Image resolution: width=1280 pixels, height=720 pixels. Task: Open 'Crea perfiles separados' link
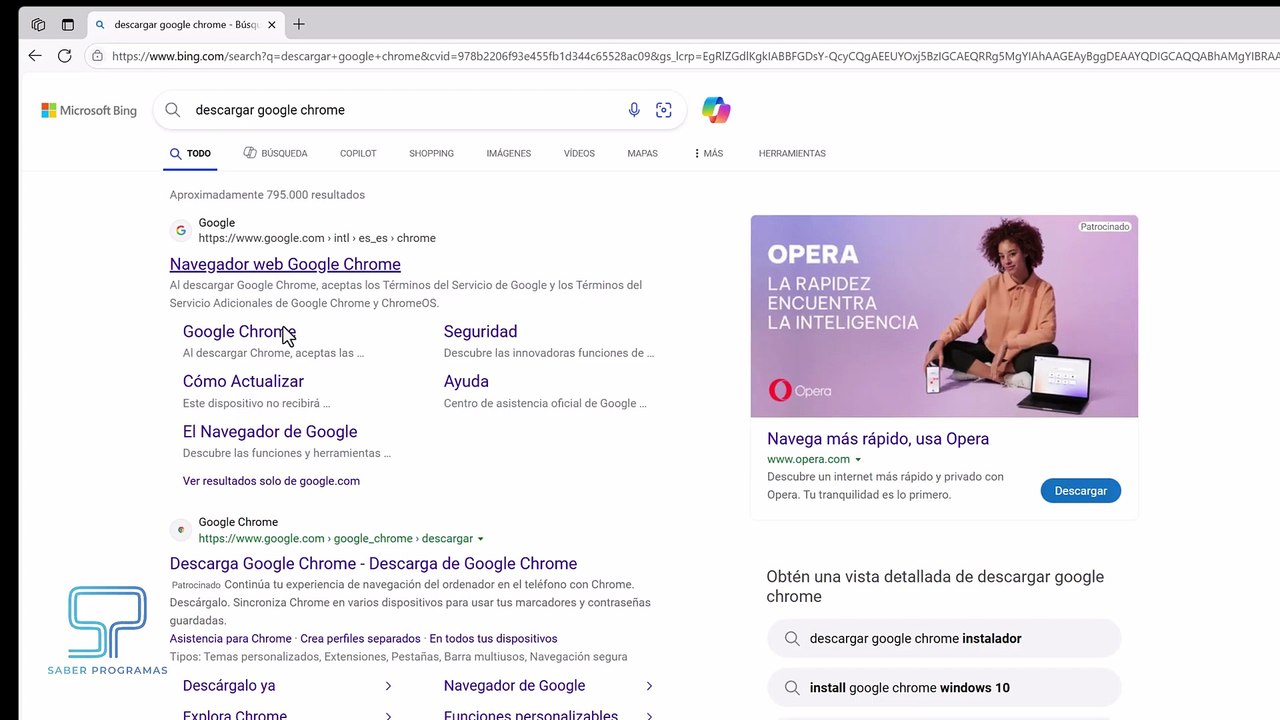coord(360,639)
